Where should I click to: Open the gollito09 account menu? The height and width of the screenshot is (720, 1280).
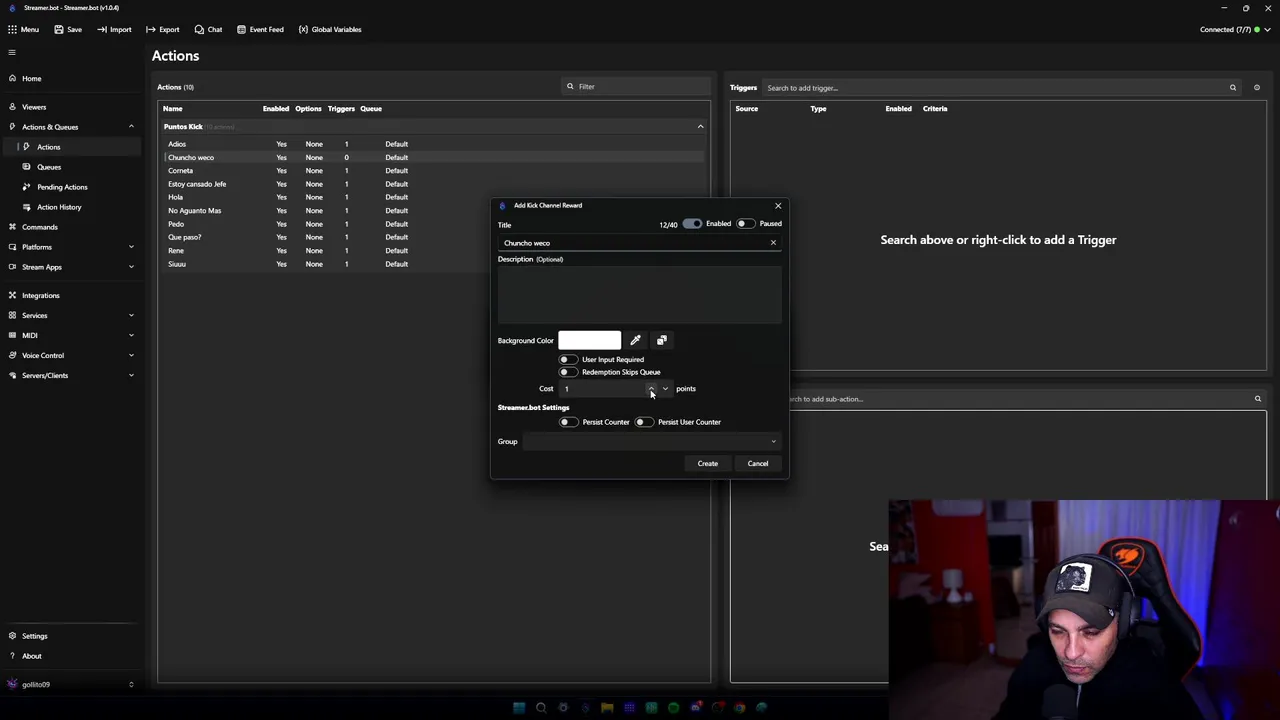pyautogui.click(x=70, y=684)
